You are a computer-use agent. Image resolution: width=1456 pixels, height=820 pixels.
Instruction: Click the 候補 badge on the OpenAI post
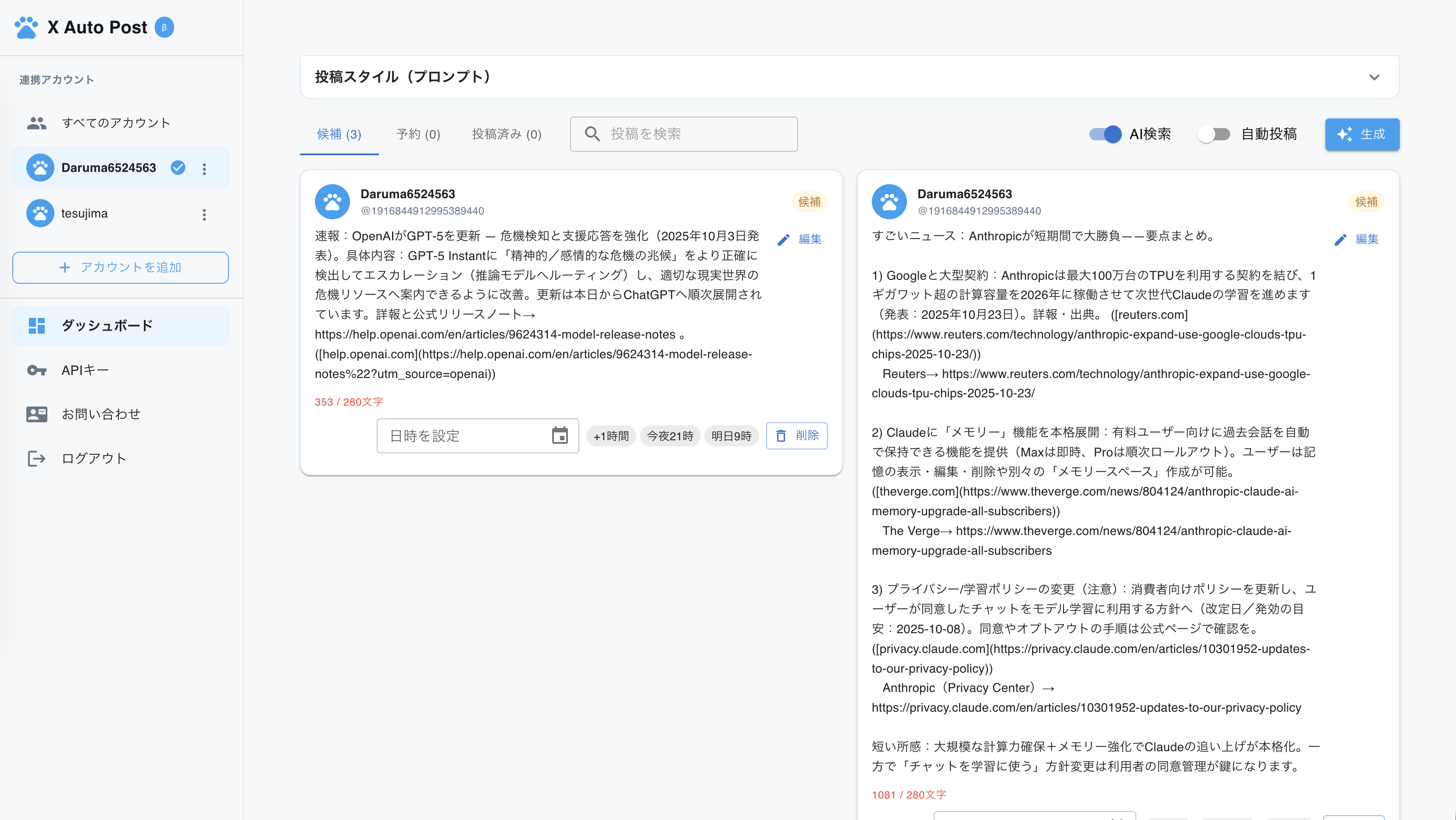[810, 202]
